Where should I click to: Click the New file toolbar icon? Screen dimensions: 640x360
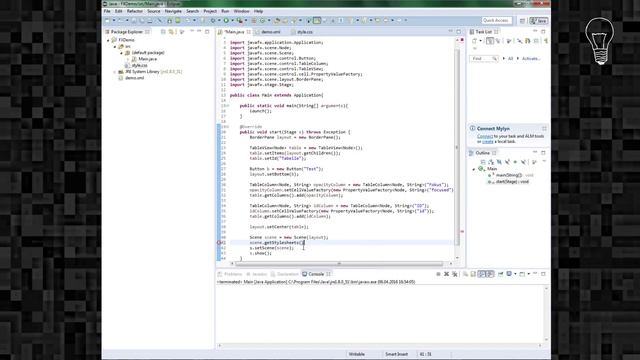(108, 20)
